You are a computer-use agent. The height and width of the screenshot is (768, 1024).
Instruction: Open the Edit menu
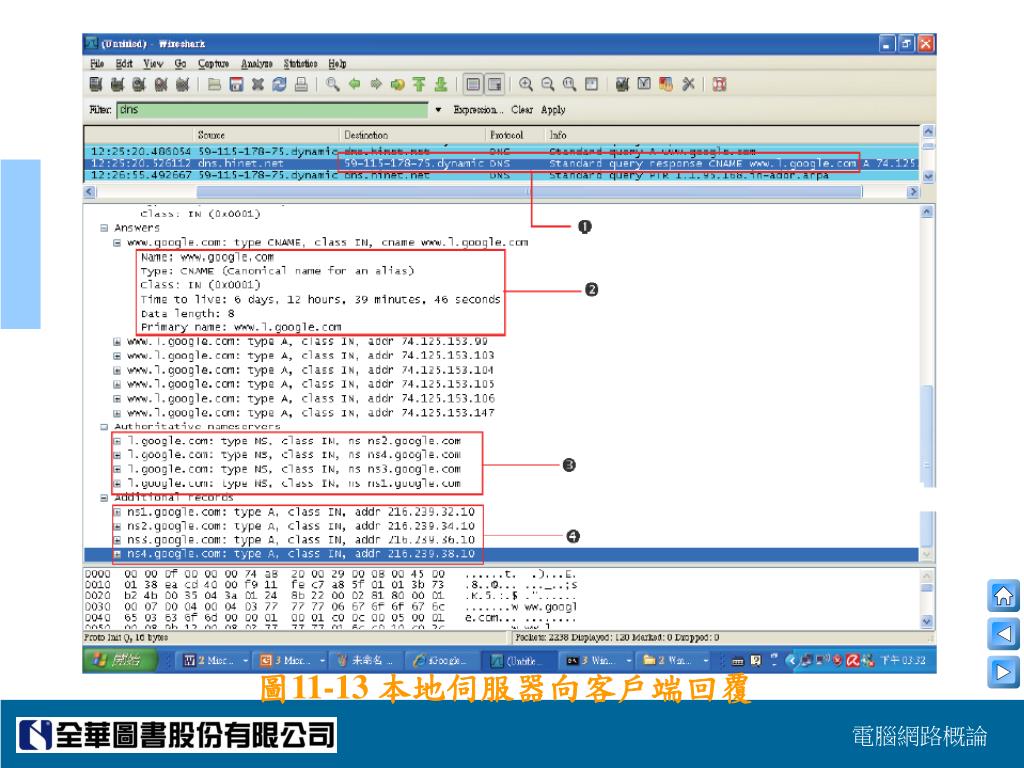pyautogui.click(x=124, y=63)
